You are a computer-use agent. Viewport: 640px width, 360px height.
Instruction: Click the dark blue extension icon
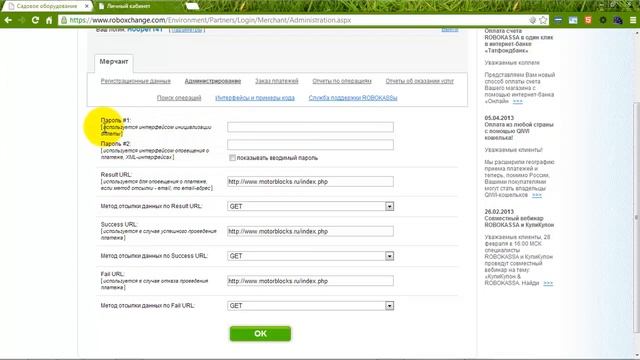pos(618,20)
